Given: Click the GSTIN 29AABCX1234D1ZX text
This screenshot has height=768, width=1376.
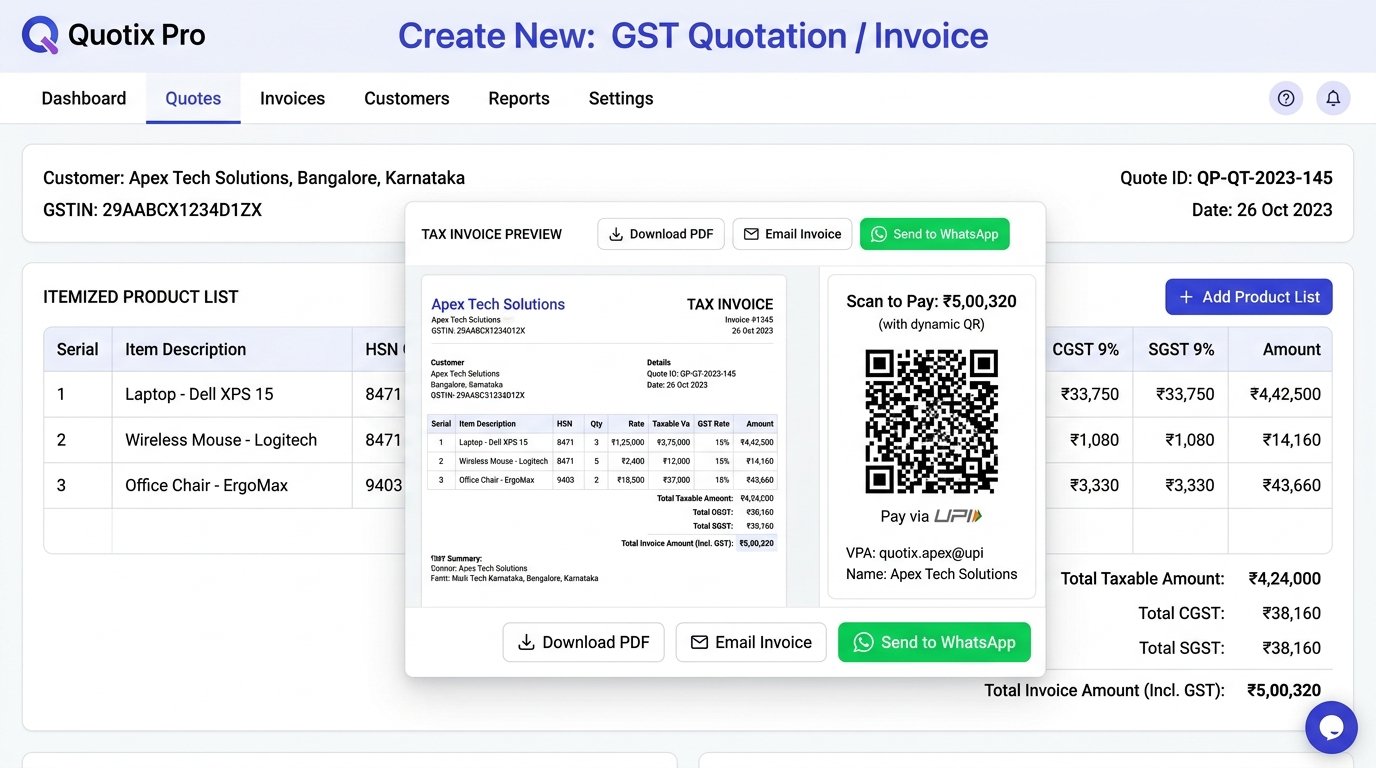Looking at the screenshot, I should 152,210.
